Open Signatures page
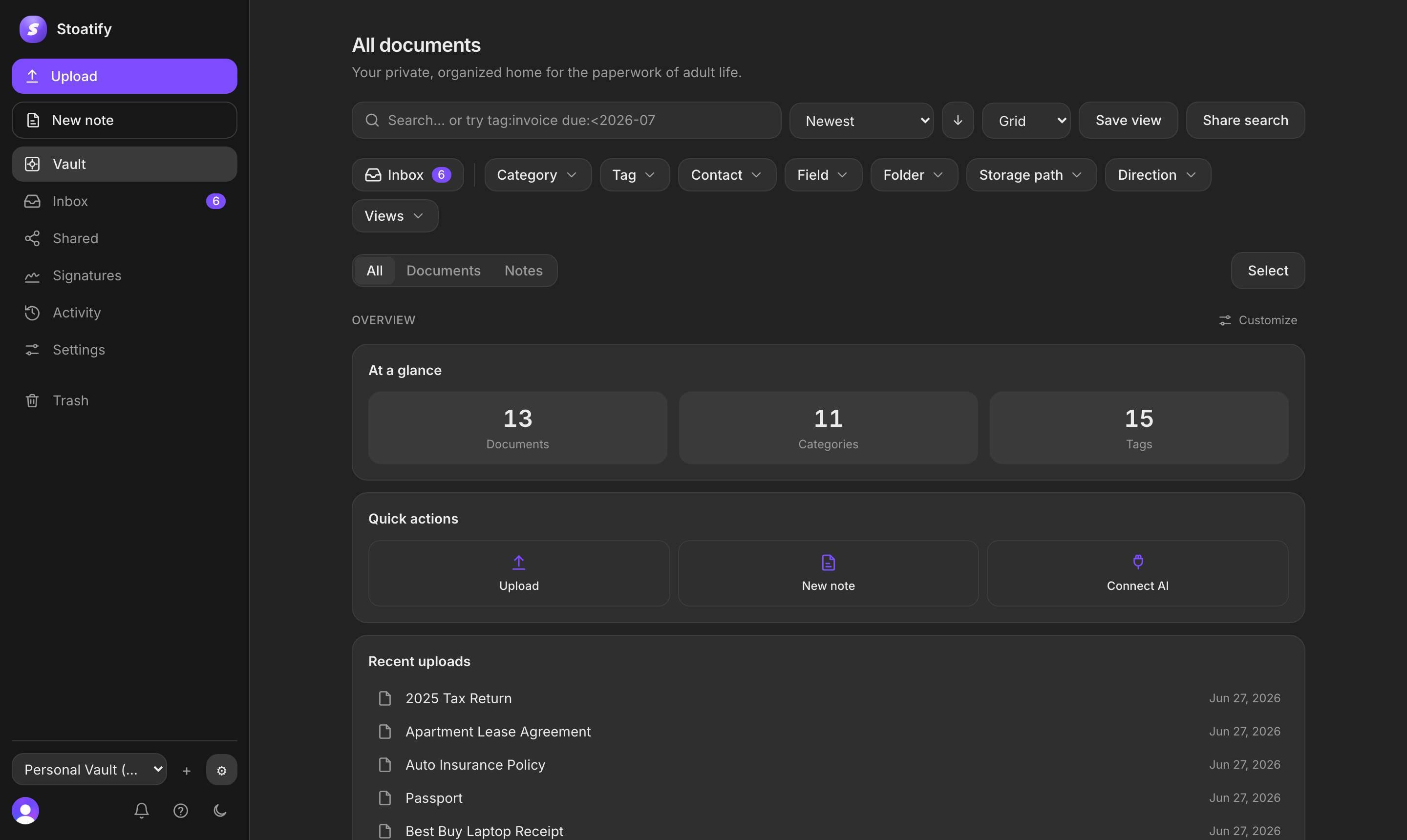This screenshot has width=1407, height=840. [x=125, y=275]
